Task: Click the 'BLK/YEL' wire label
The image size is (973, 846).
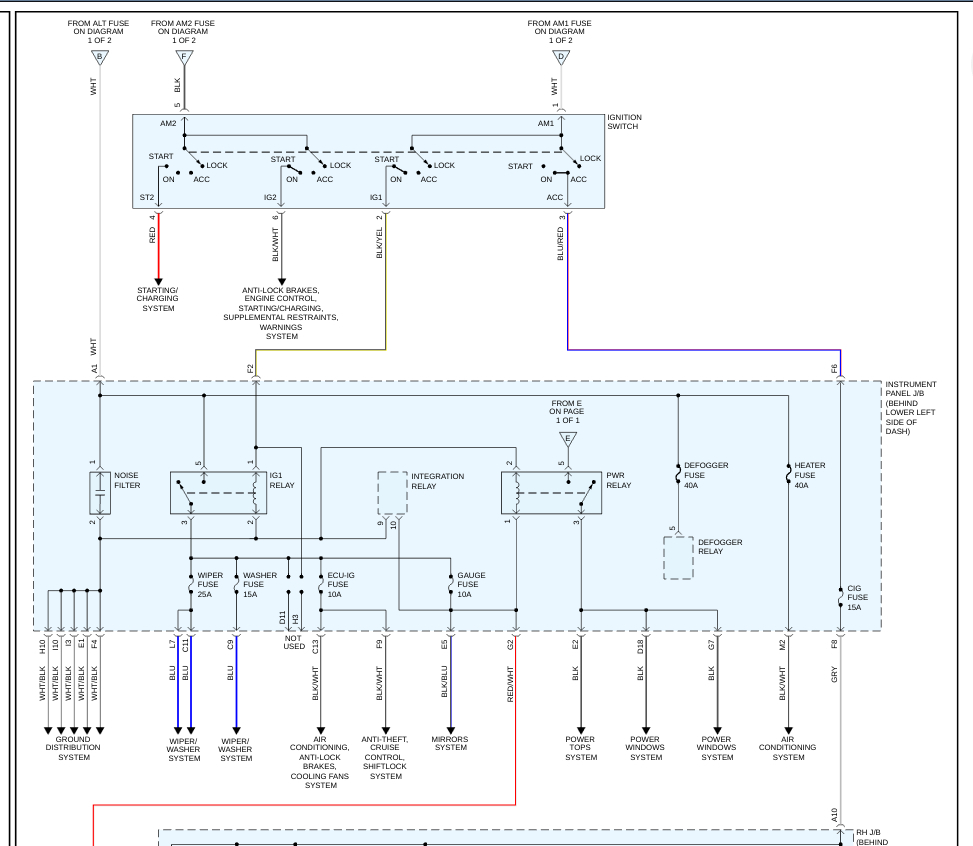Action: [379, 243]
